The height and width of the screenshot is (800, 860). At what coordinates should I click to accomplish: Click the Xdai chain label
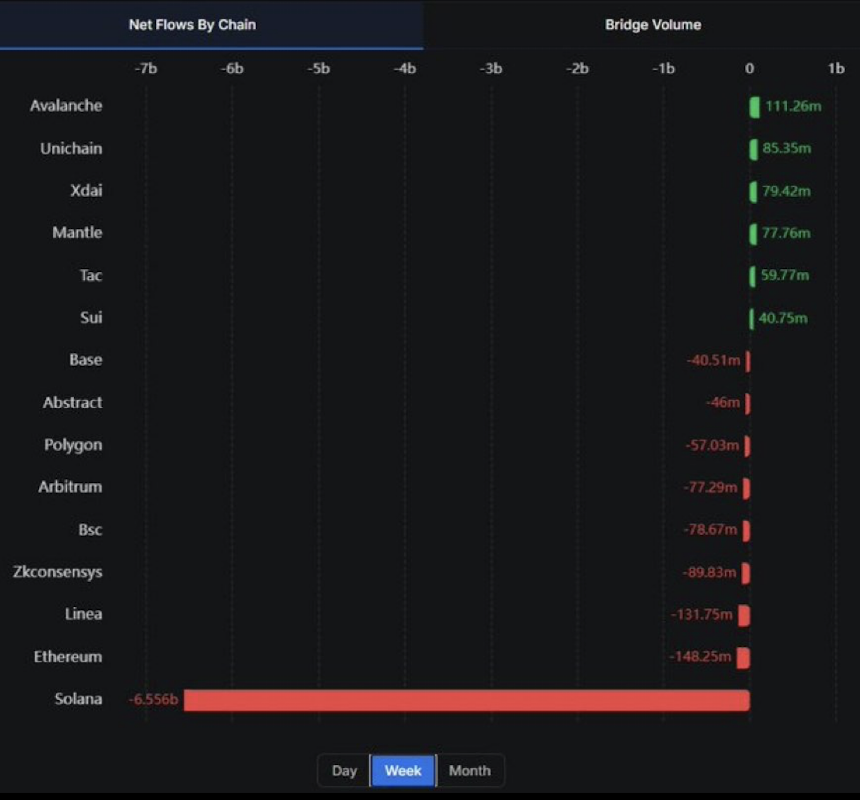[x=86, y=190]
